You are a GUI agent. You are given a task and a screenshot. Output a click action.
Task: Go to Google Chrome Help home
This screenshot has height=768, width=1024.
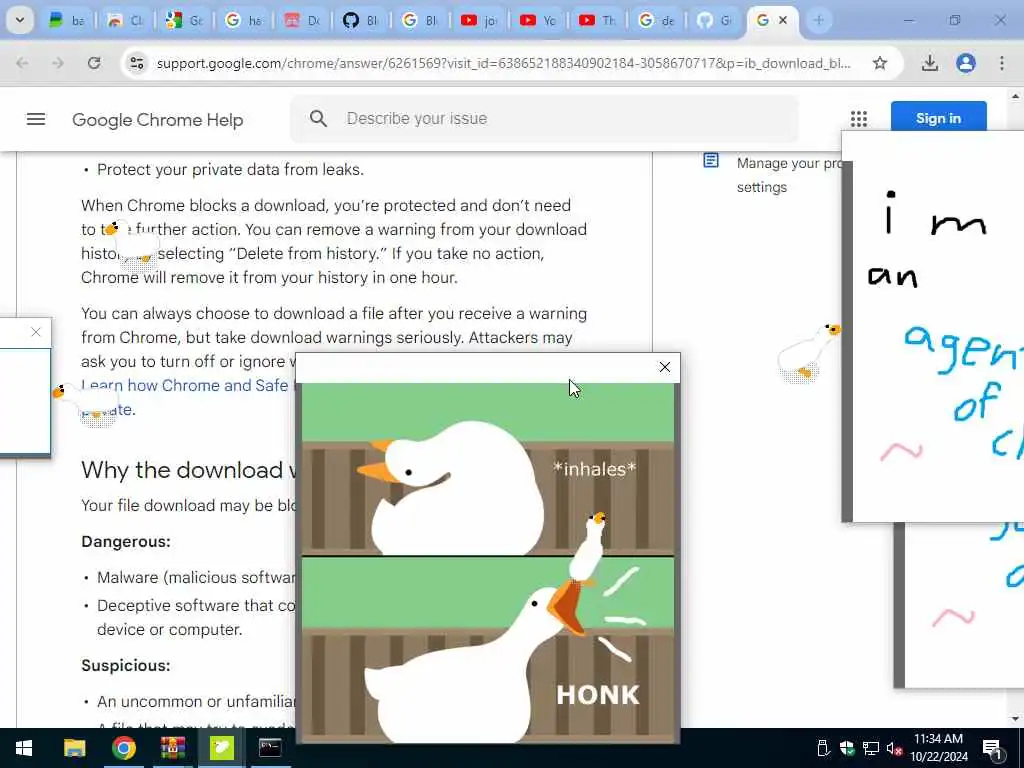[157, 120]
